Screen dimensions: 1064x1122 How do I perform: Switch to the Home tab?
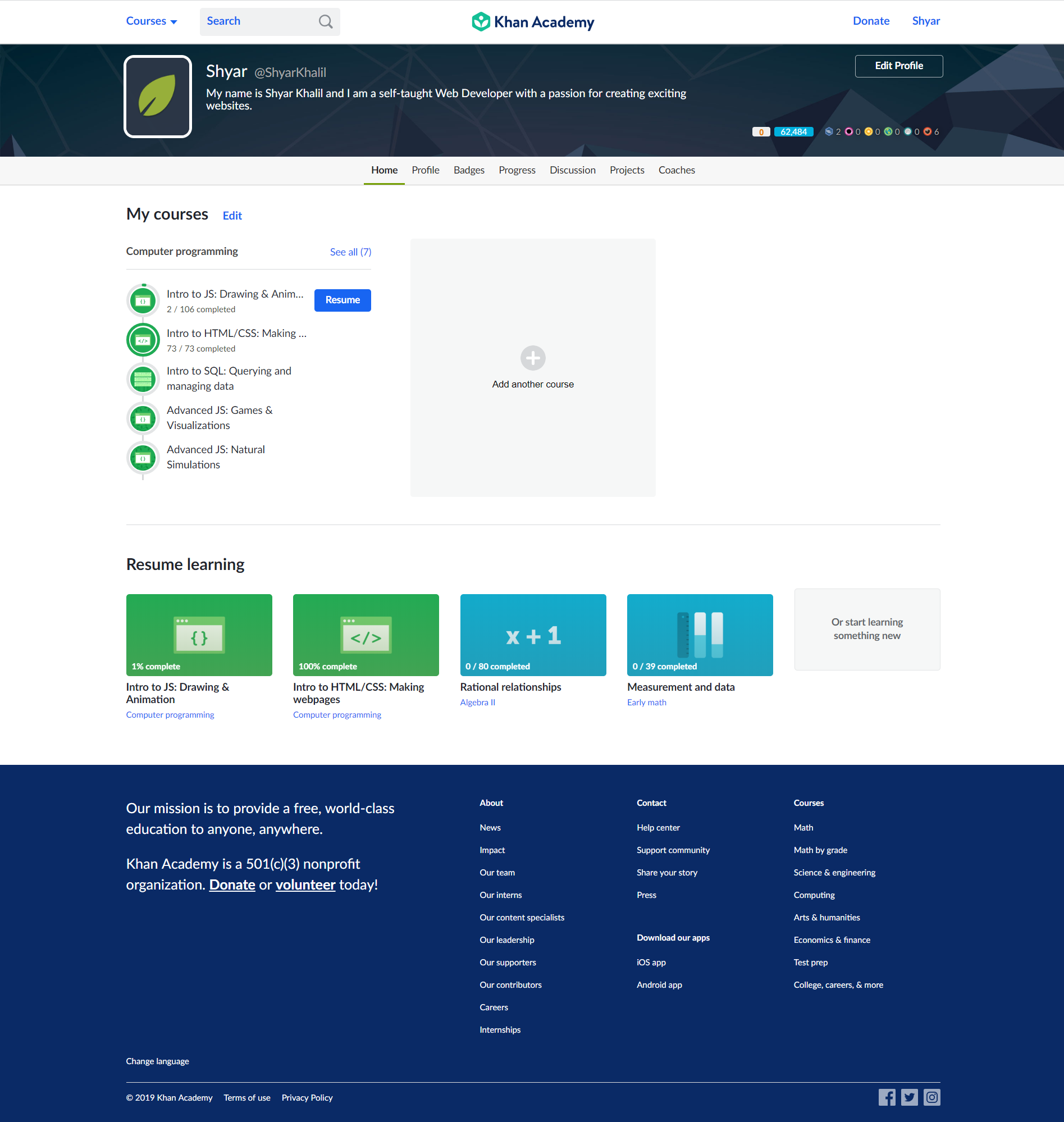point(384,170)
